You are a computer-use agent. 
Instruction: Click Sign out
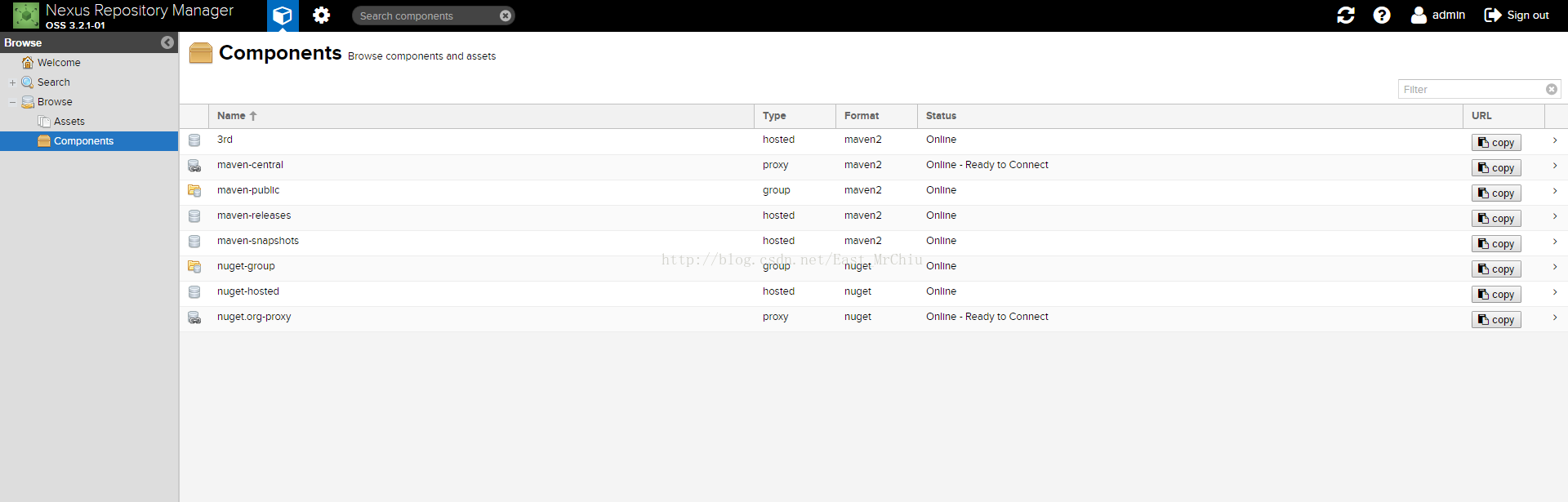1517,16
